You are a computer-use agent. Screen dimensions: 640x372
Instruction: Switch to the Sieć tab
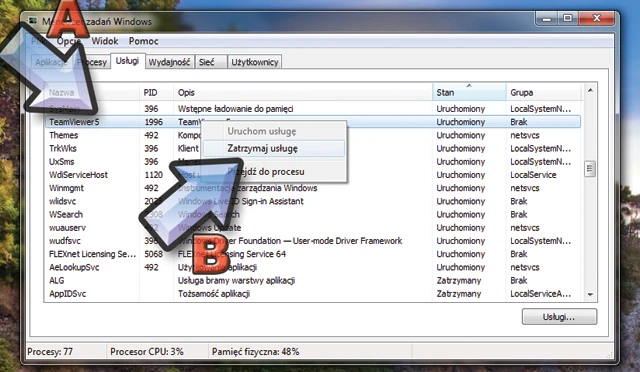click(211, 62)
